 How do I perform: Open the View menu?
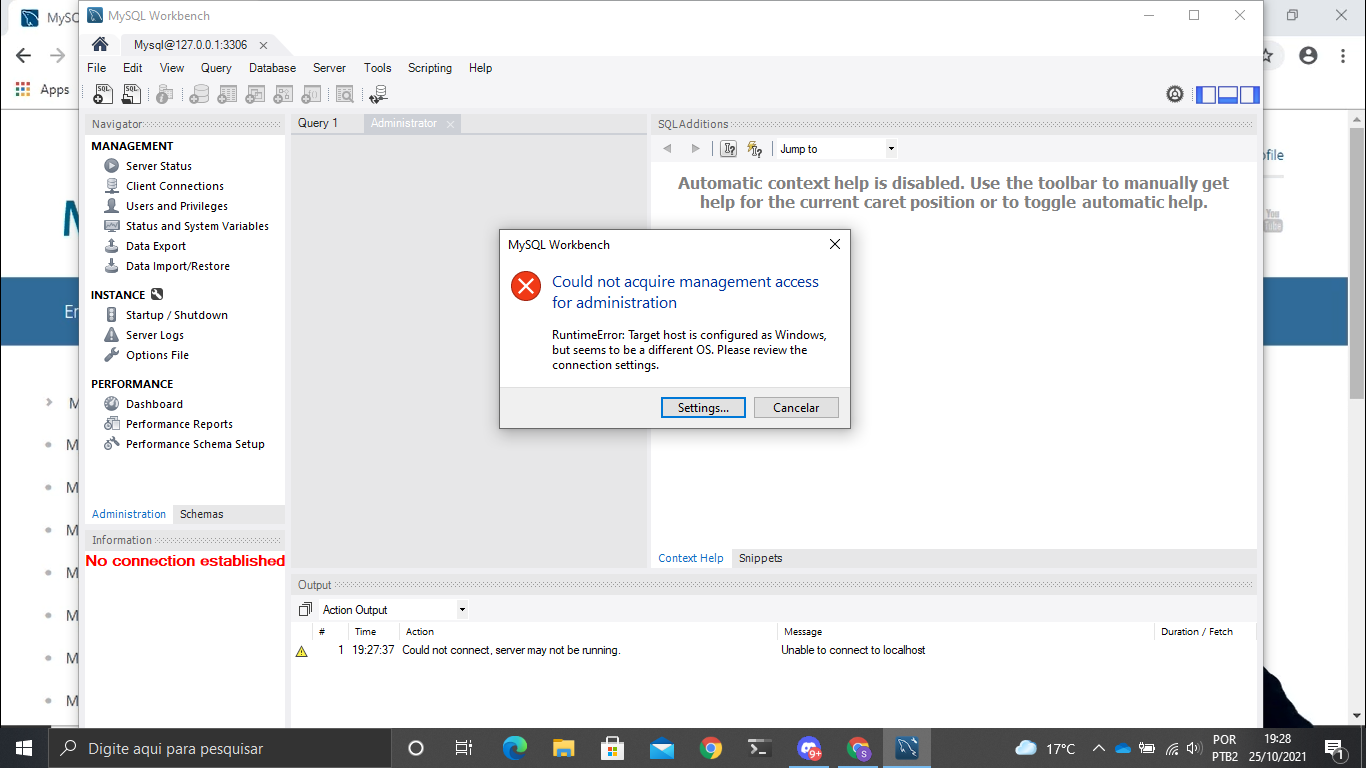(x=172, y=68)
